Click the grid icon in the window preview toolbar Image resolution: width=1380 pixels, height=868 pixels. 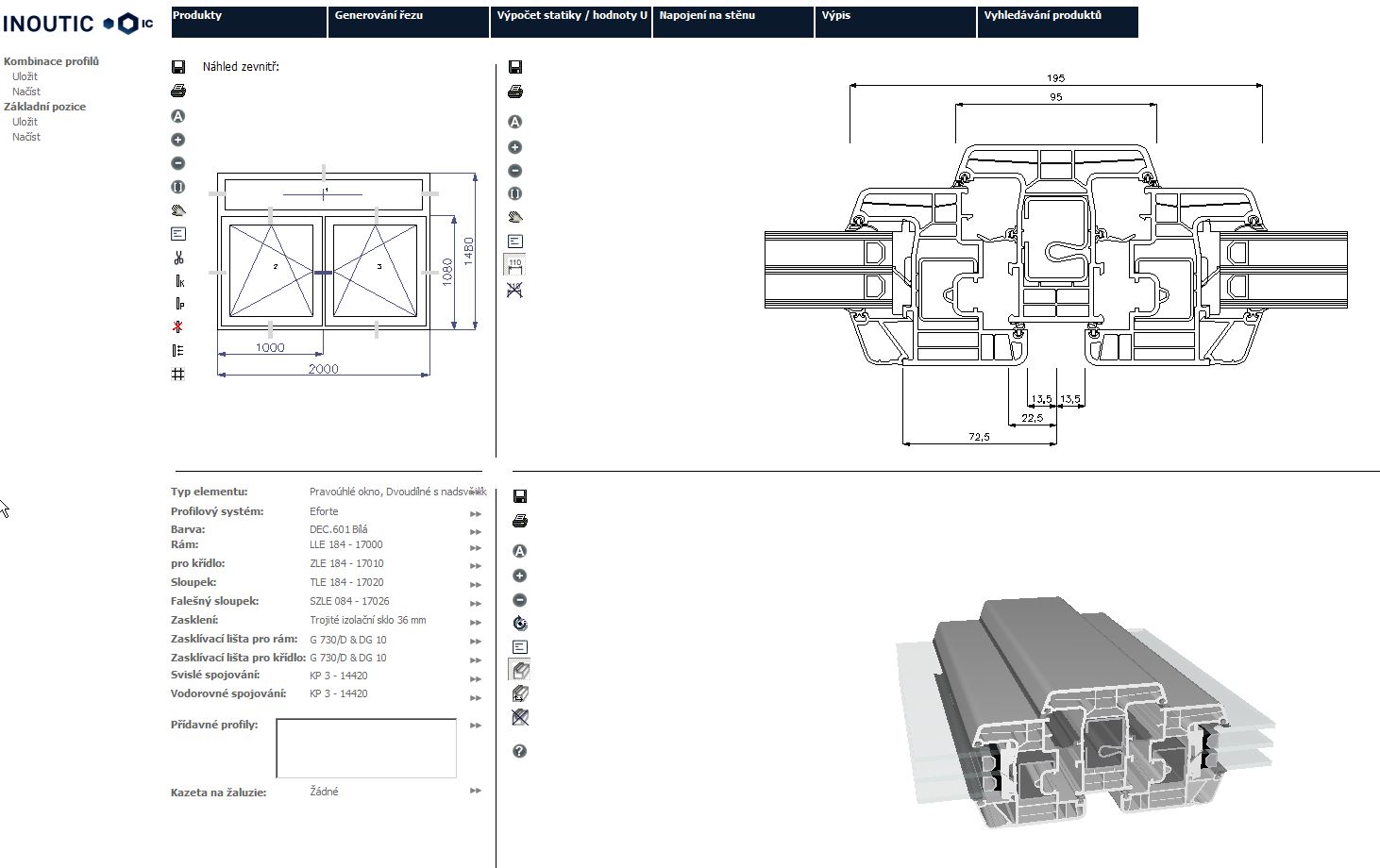[178, 375]
